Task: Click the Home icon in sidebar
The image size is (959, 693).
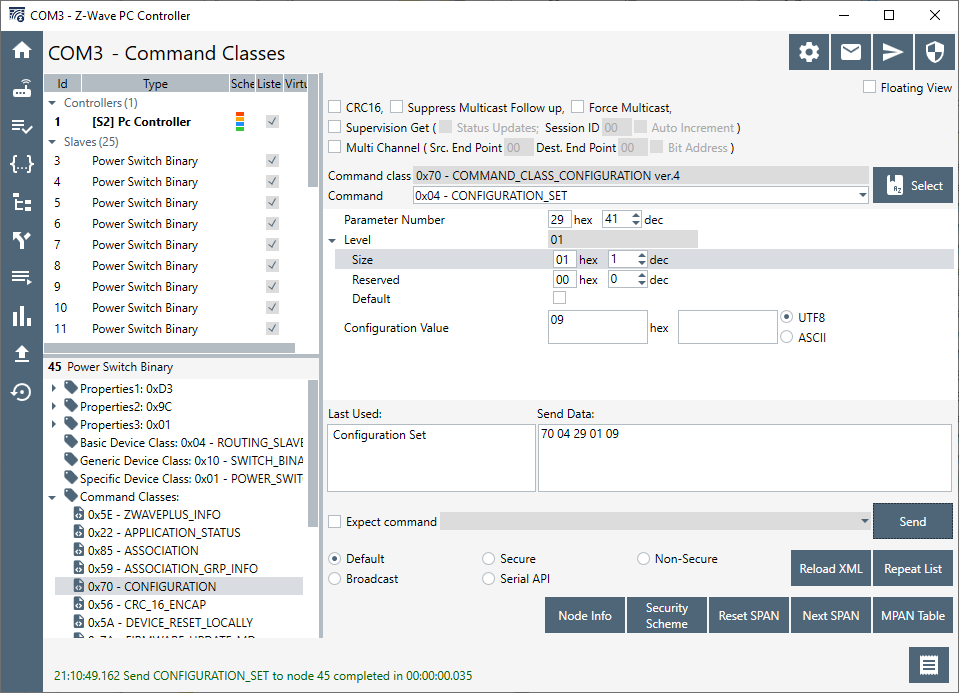Action: coord(21,51)
